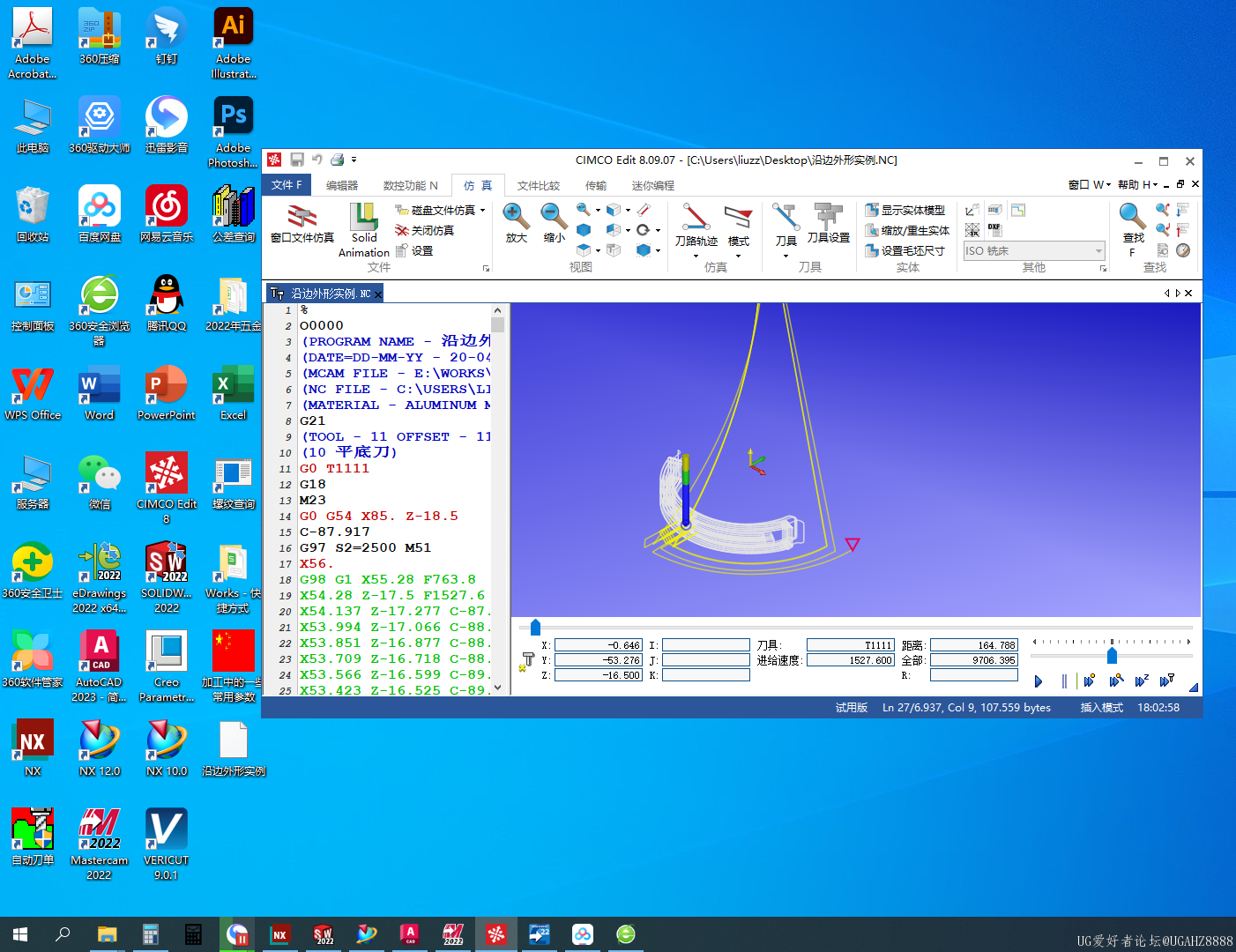Click the 刀具 field showing T1111
Image resolution: width=1236 pixels, height=952 pixels.
tap(851, 645)
